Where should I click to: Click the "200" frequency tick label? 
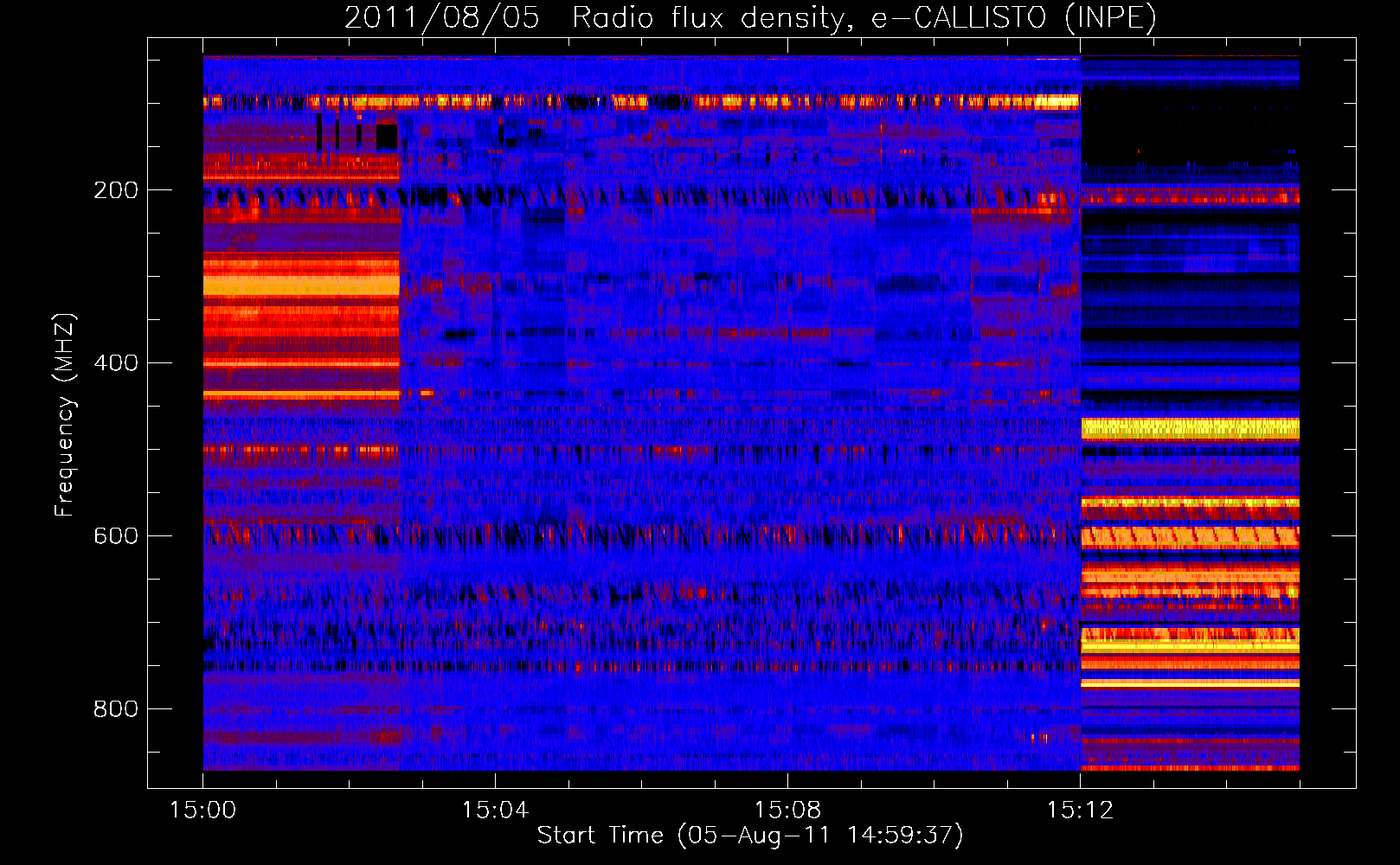click(116, 190)
